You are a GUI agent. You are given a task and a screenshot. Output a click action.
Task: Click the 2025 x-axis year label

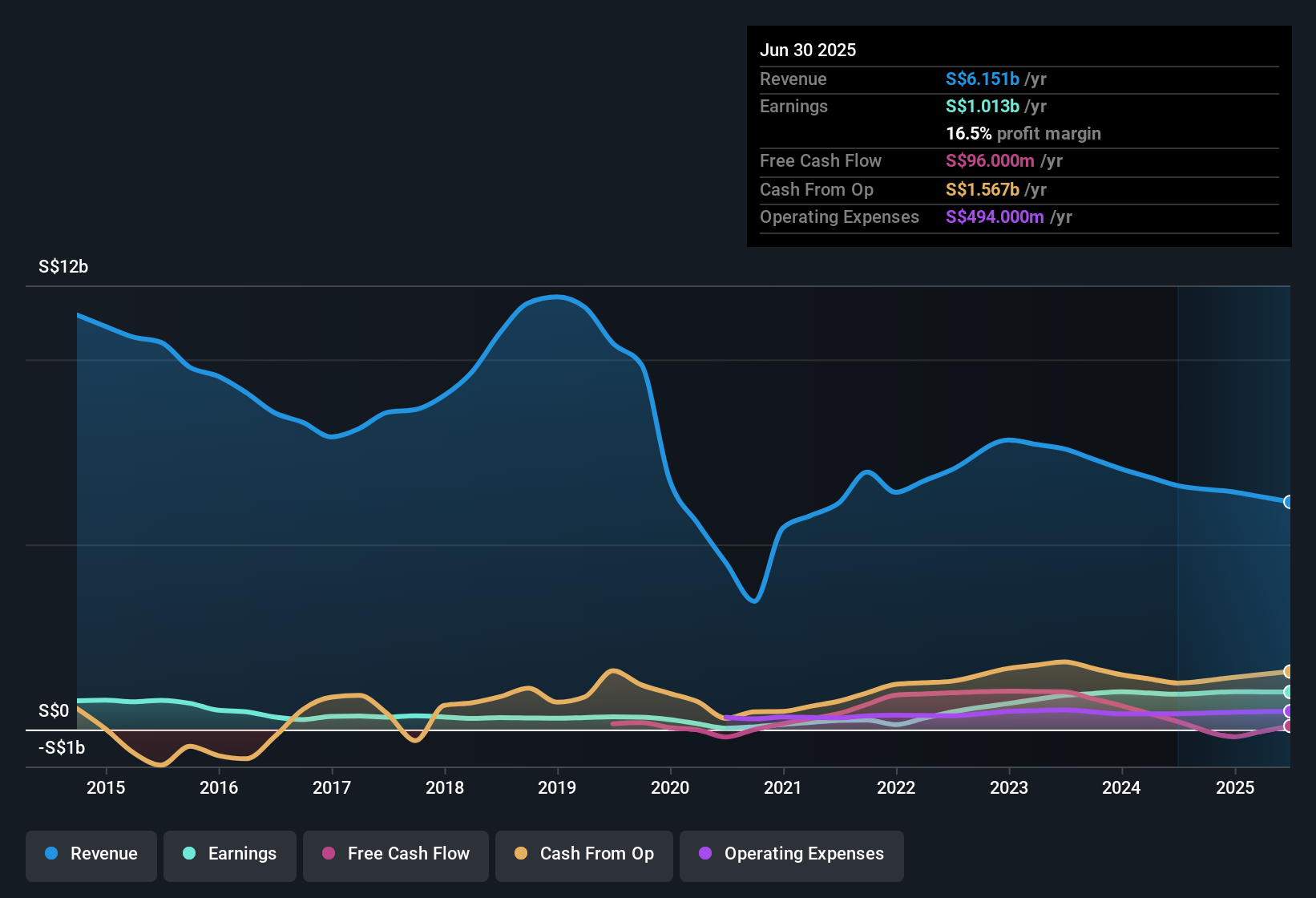1235,787
